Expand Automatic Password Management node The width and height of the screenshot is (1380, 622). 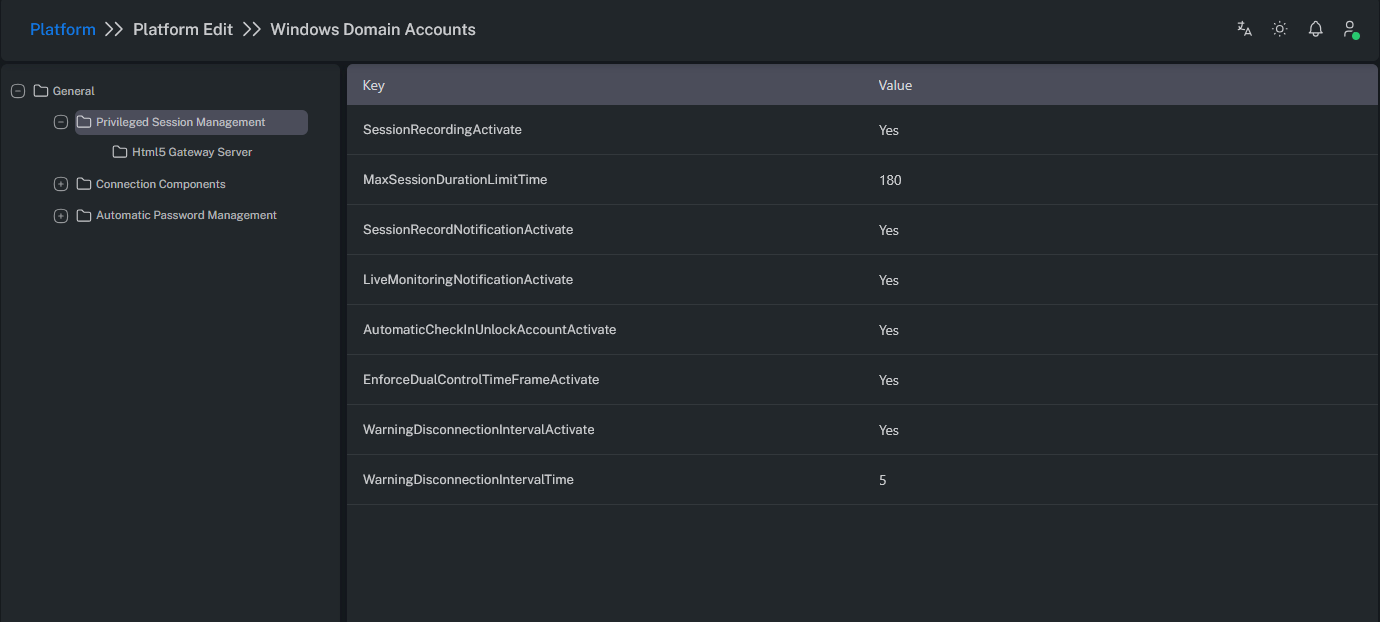[x=61, y=216]
